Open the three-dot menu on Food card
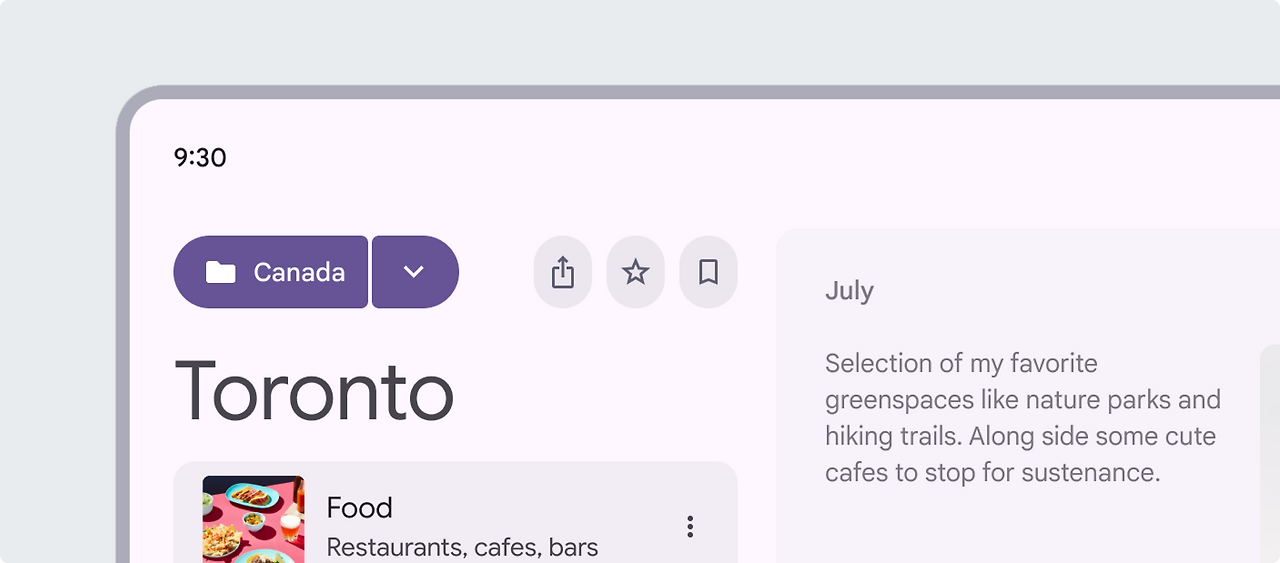Screen dimensions: 1280x563 pos(690,527)
